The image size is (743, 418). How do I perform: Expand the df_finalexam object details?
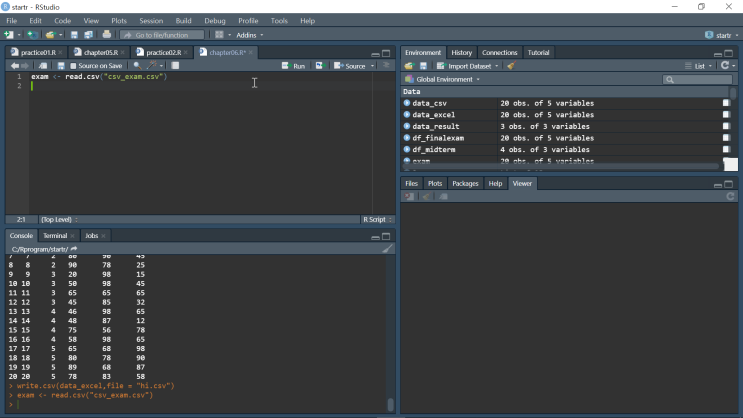pos(407,137)
